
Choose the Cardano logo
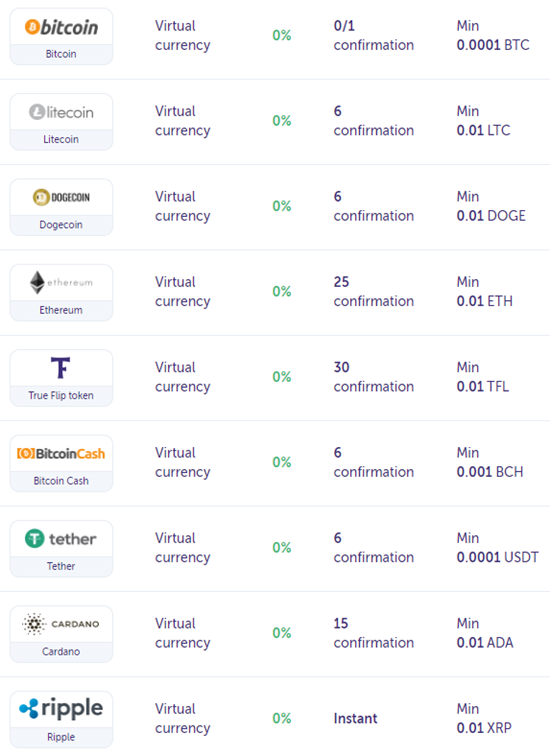click(x=61, y=624)
